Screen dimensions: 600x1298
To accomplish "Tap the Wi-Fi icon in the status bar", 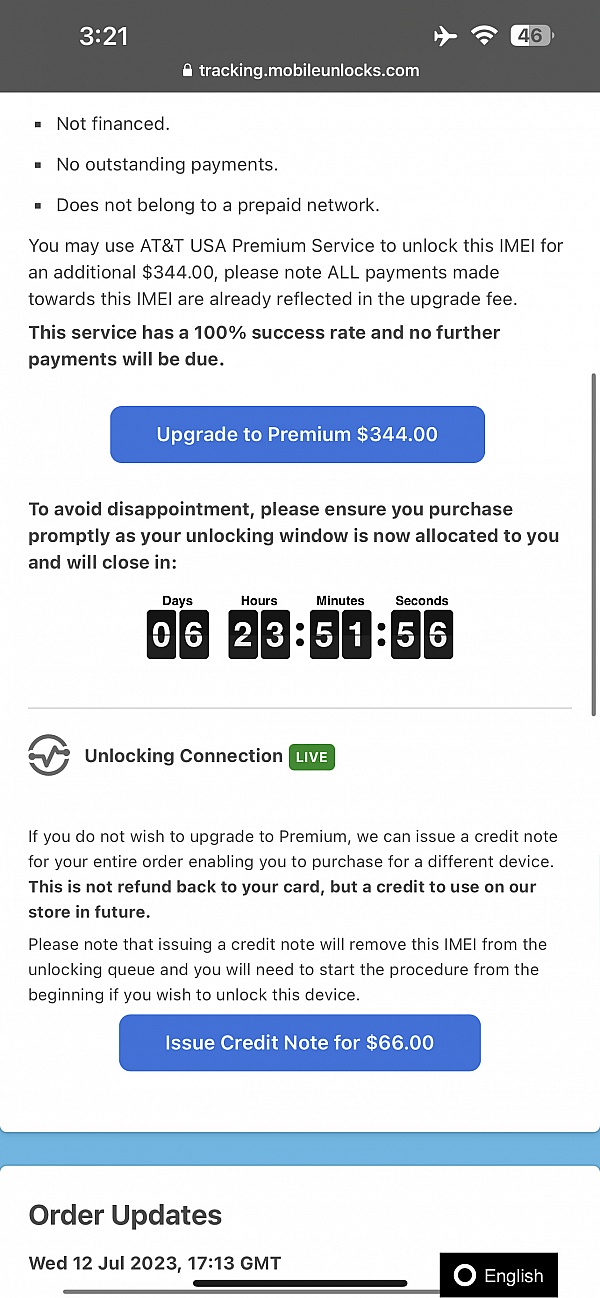I will click(x=484, y=34).
